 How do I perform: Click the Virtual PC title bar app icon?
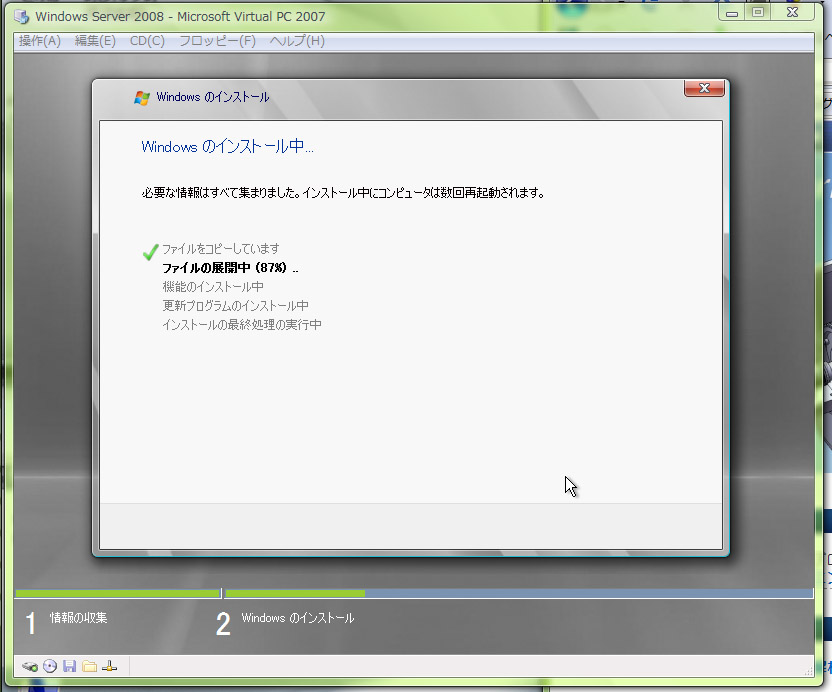click(x=22, y=16)
